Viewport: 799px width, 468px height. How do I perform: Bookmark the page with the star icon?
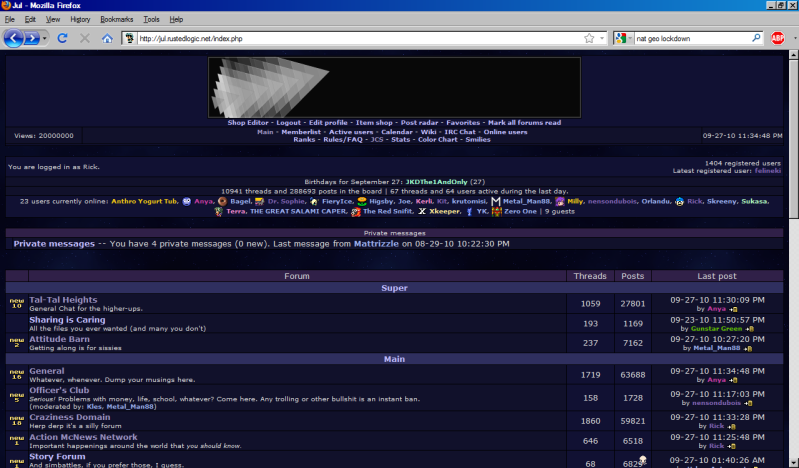pyautogui.click(x=589, y=39)
